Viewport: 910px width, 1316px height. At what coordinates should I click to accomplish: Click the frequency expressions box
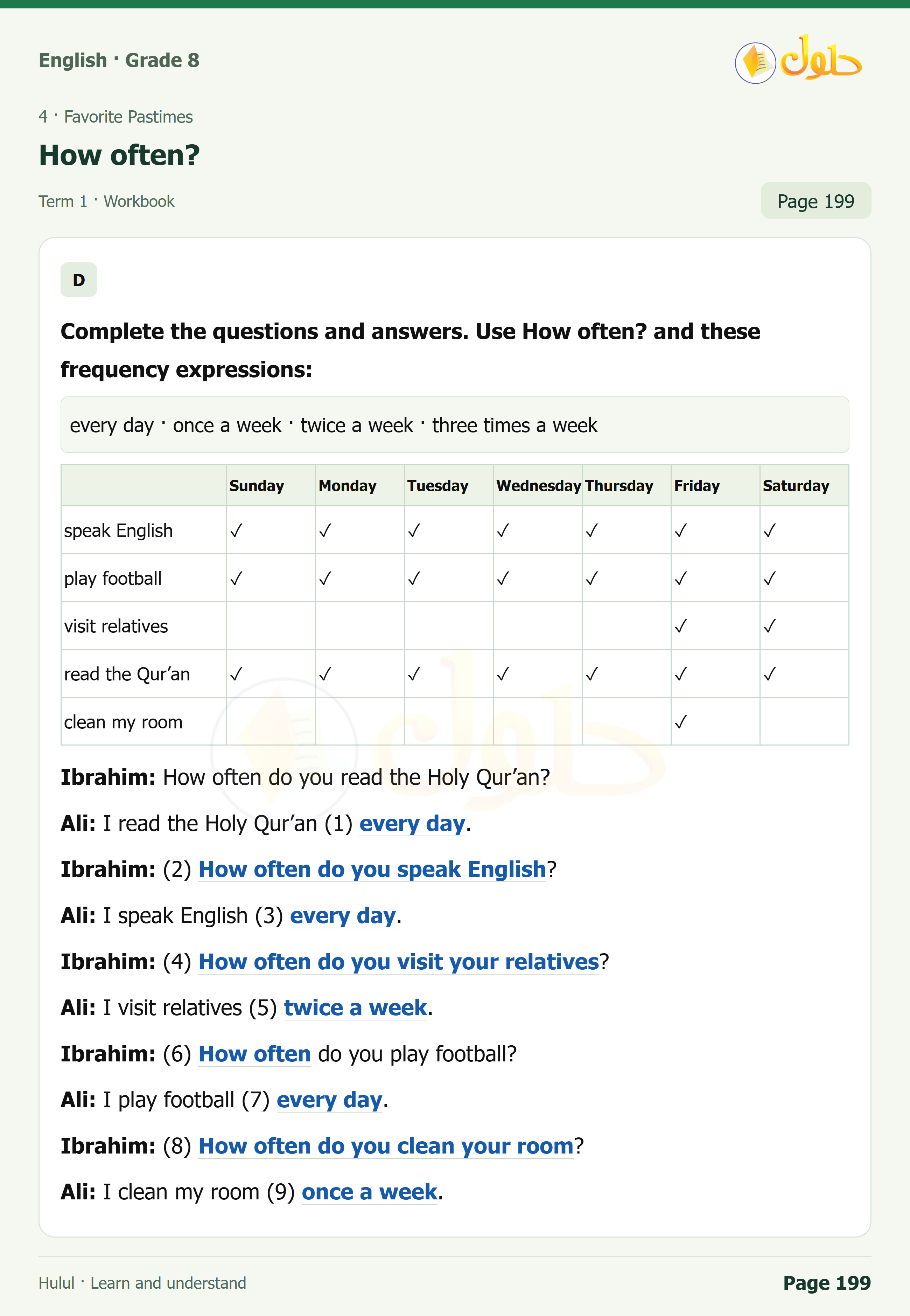tap(455, 425)
